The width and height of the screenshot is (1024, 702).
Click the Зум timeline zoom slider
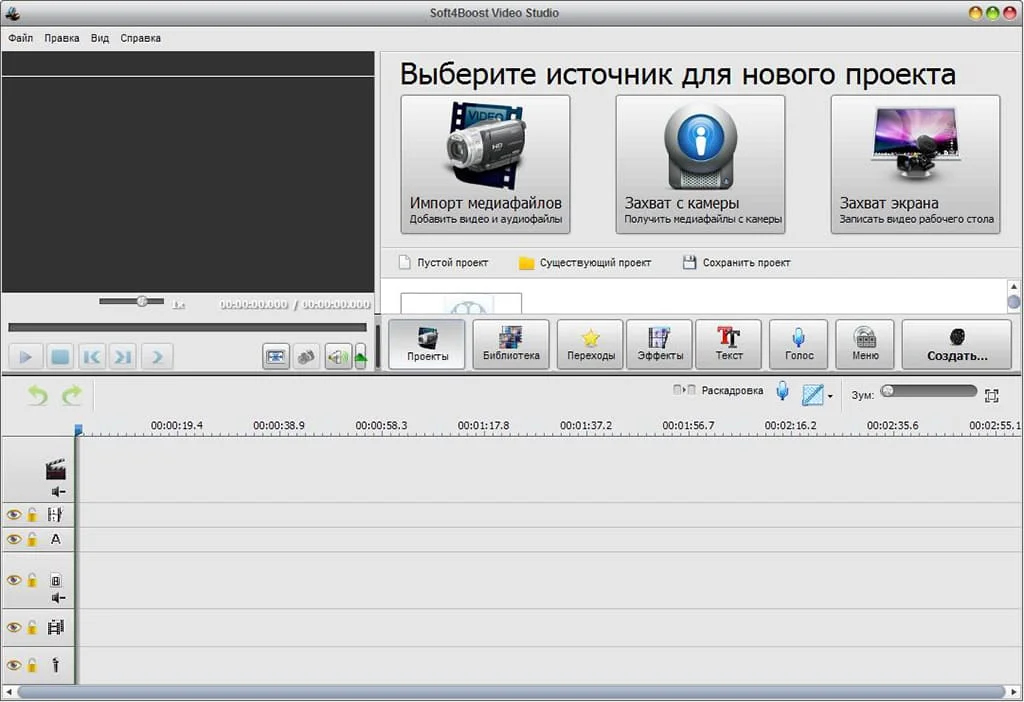click(x=928, y=392)
